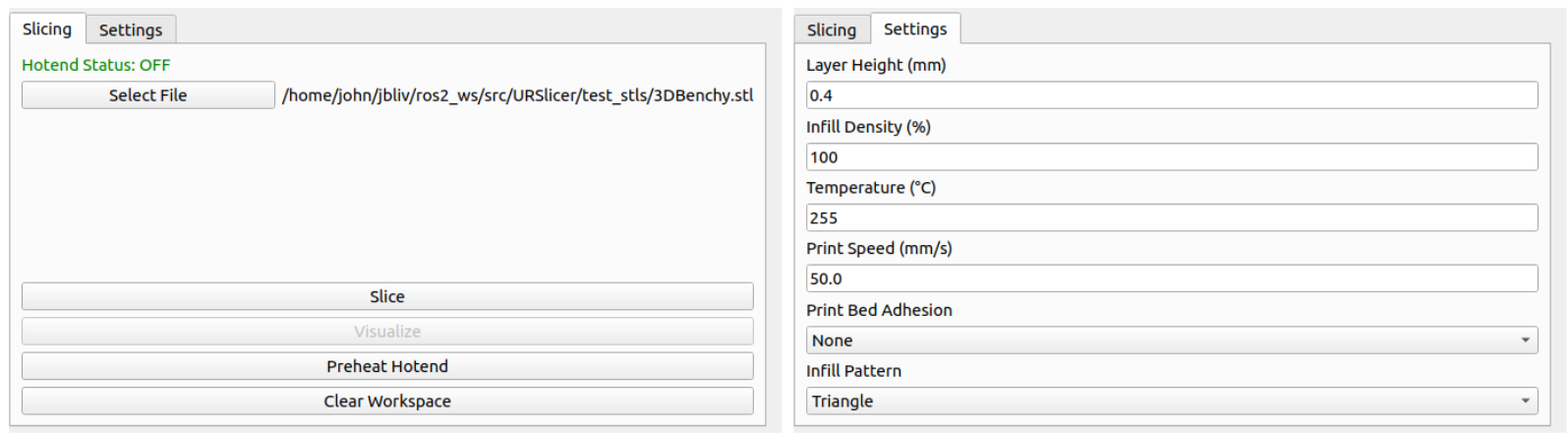
Task: Select the Temperature field showing 255
Action: [1172, 217]
